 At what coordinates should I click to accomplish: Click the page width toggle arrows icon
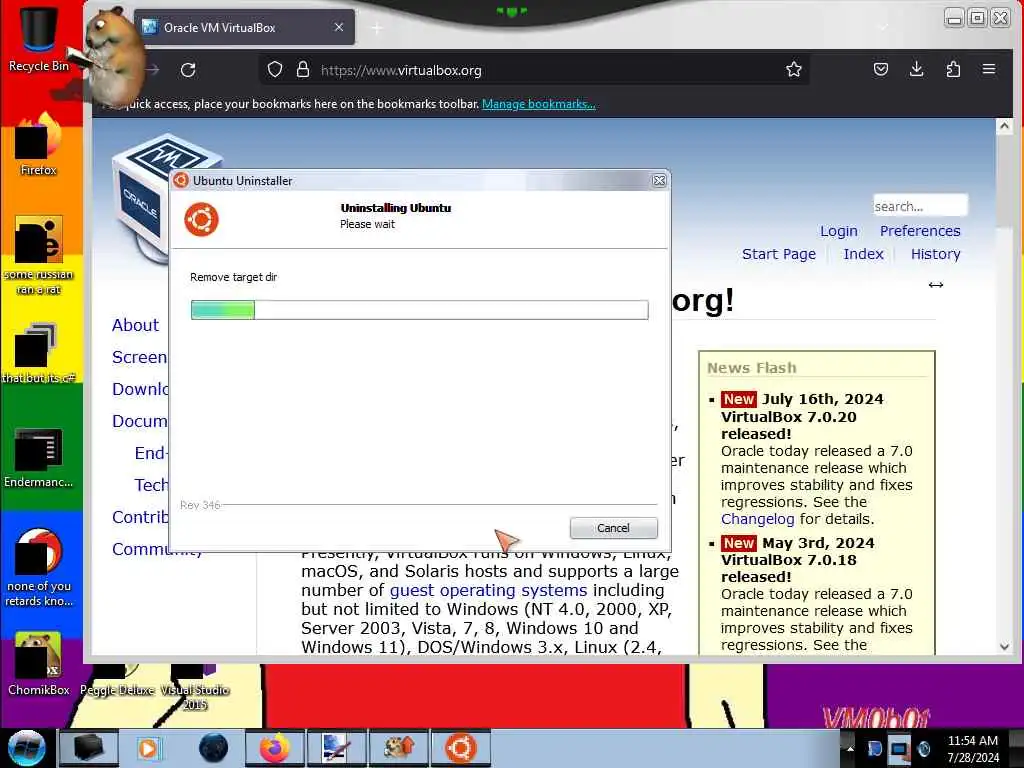(935, 285)
